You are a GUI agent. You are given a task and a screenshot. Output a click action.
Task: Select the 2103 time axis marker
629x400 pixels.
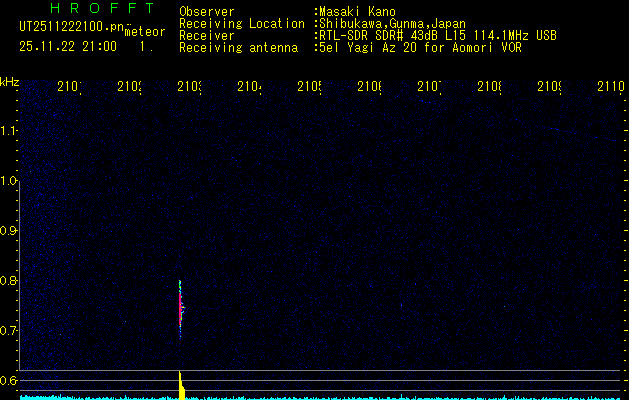pyautogui.click(x=189, y=87)
